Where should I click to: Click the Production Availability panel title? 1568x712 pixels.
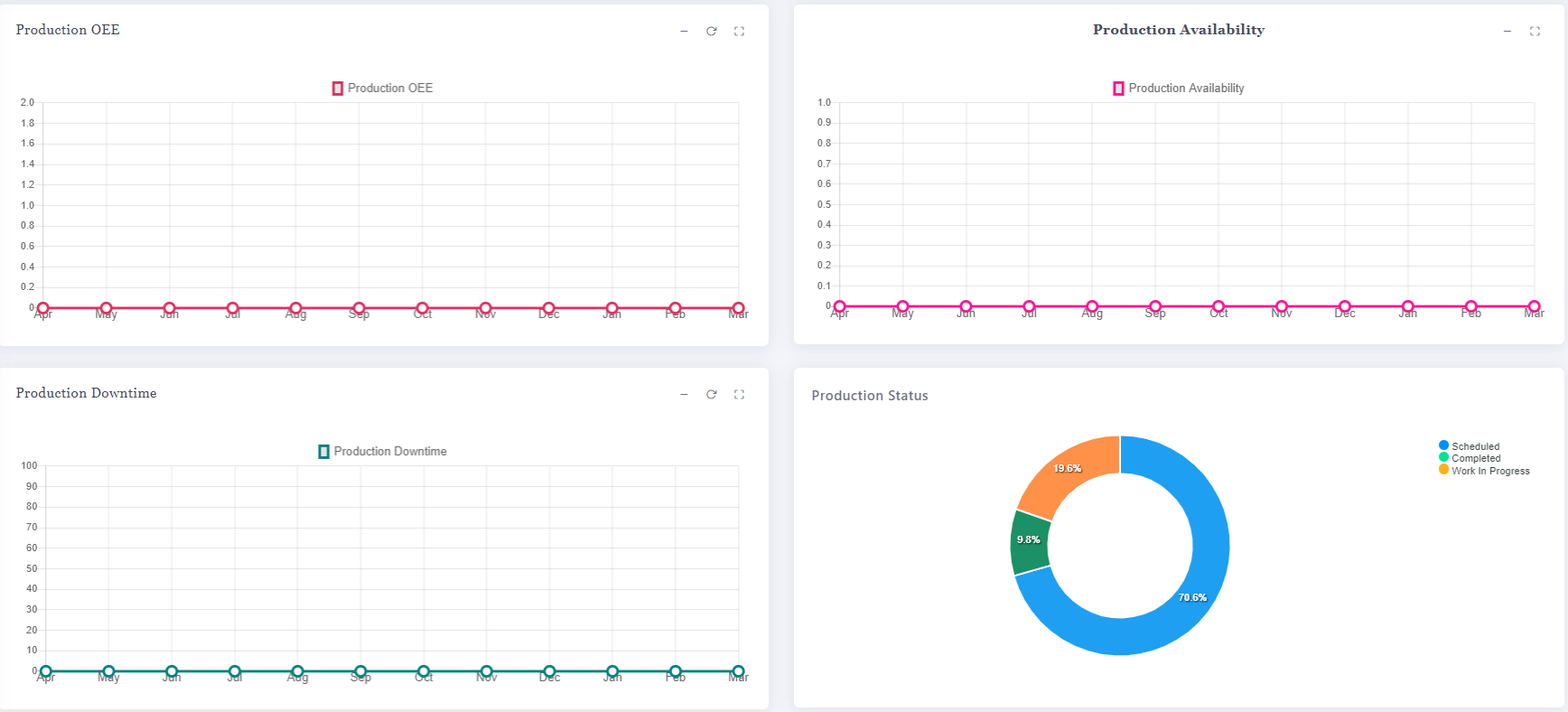coord(1179,30)
